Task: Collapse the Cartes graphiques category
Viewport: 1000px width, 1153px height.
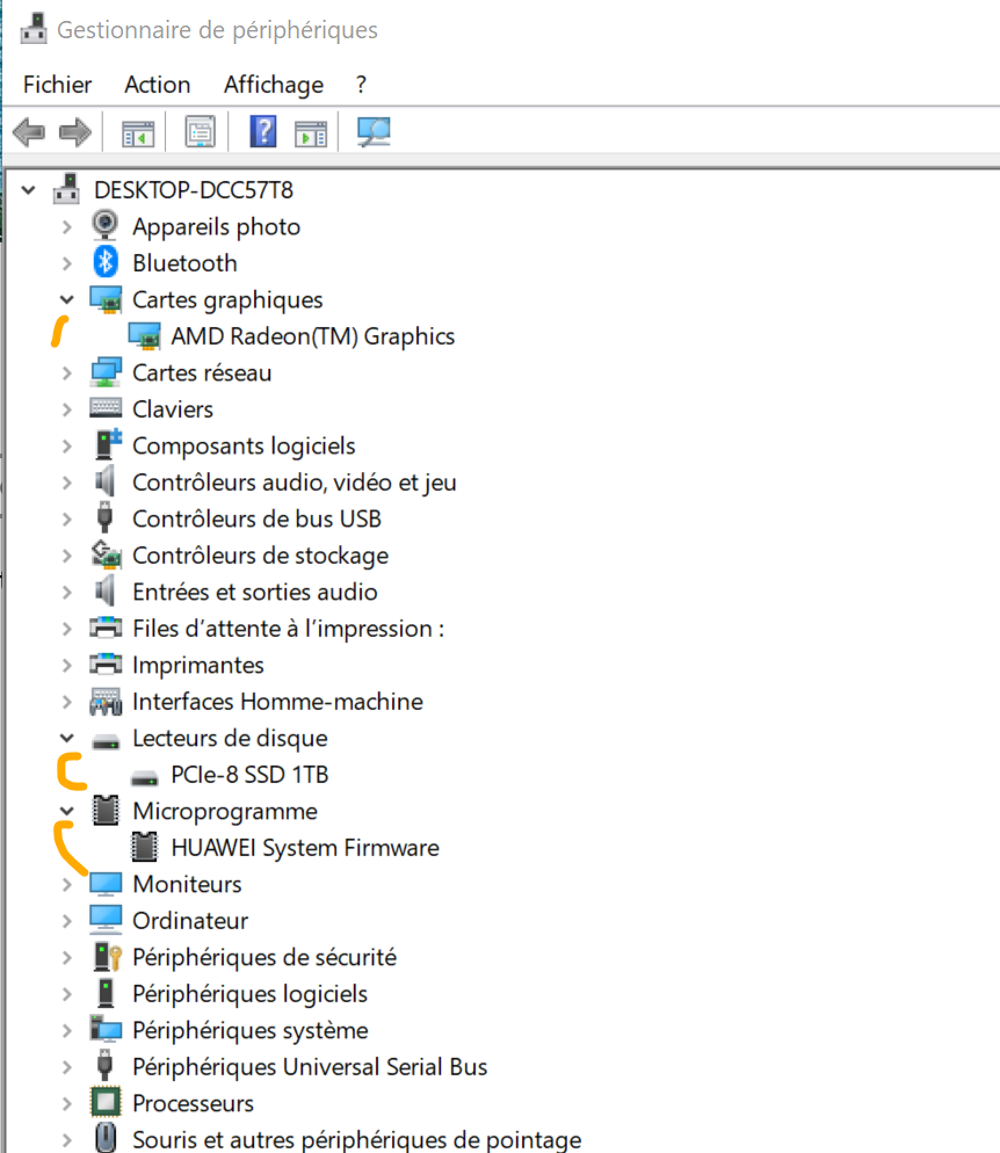Action: pos(67,299)
